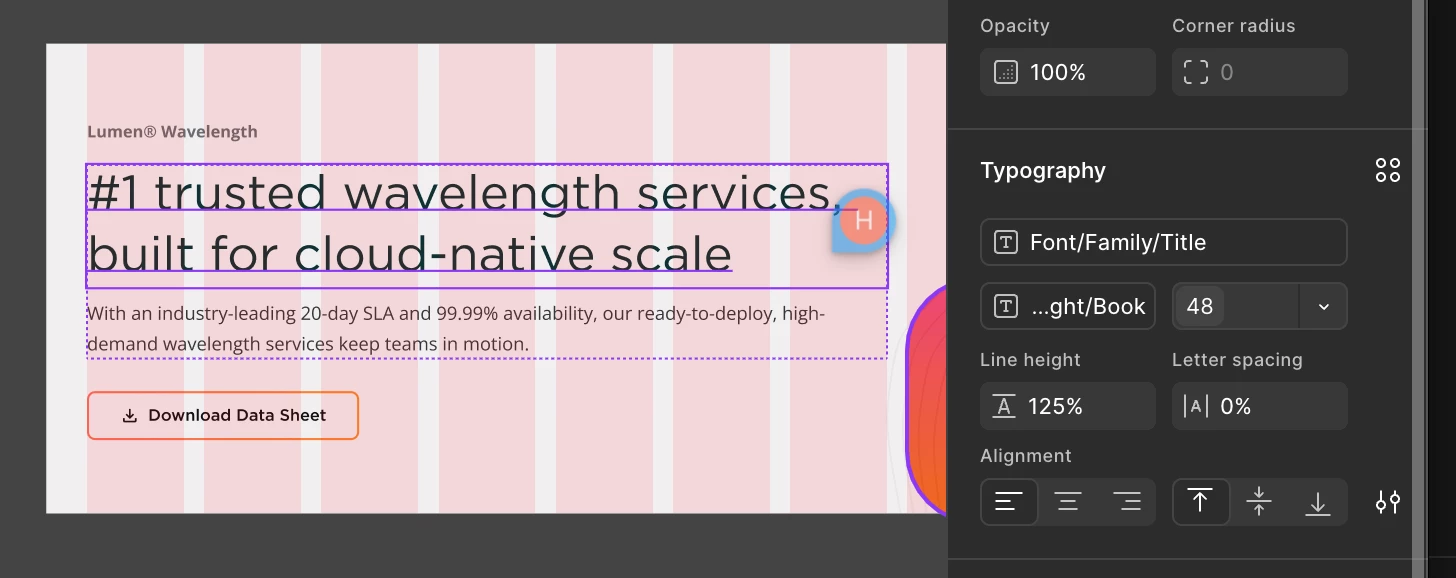Click the Line height label

1030,360
